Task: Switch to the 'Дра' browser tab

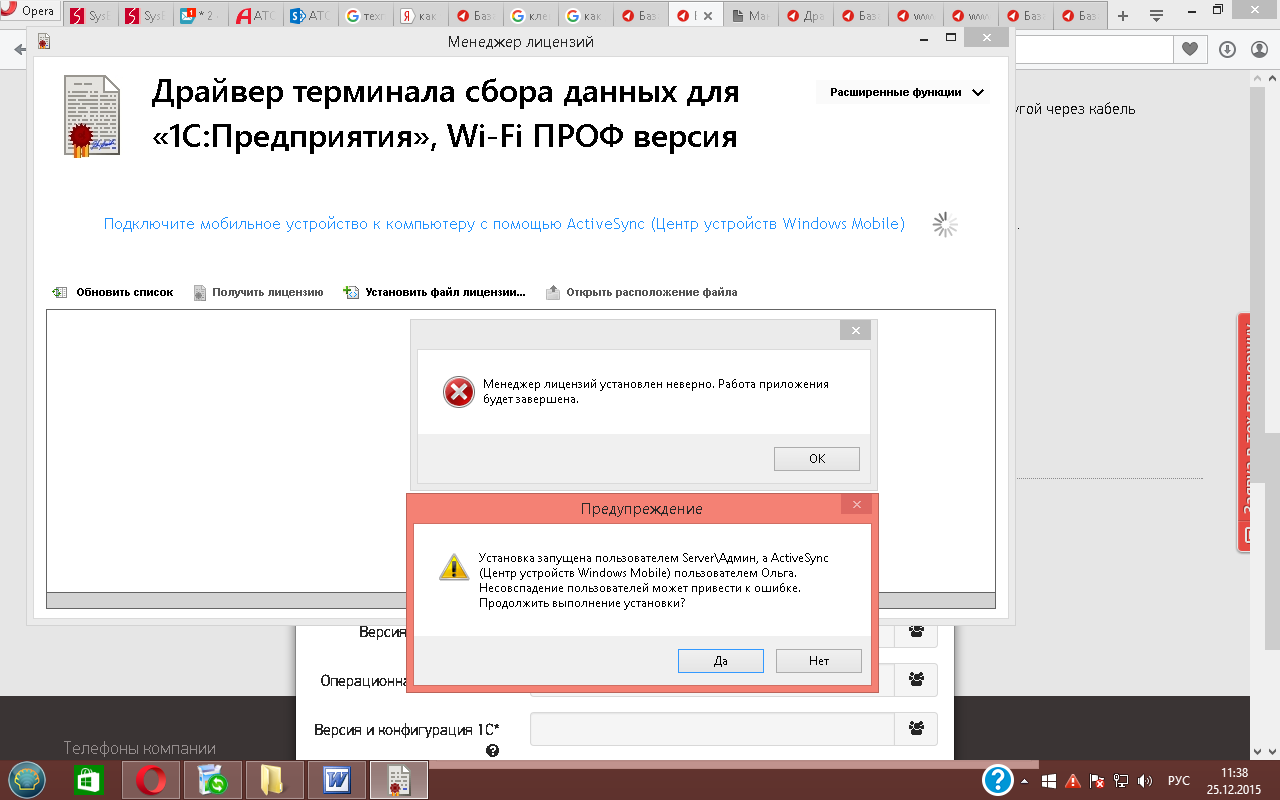Action: coord(804,17)
